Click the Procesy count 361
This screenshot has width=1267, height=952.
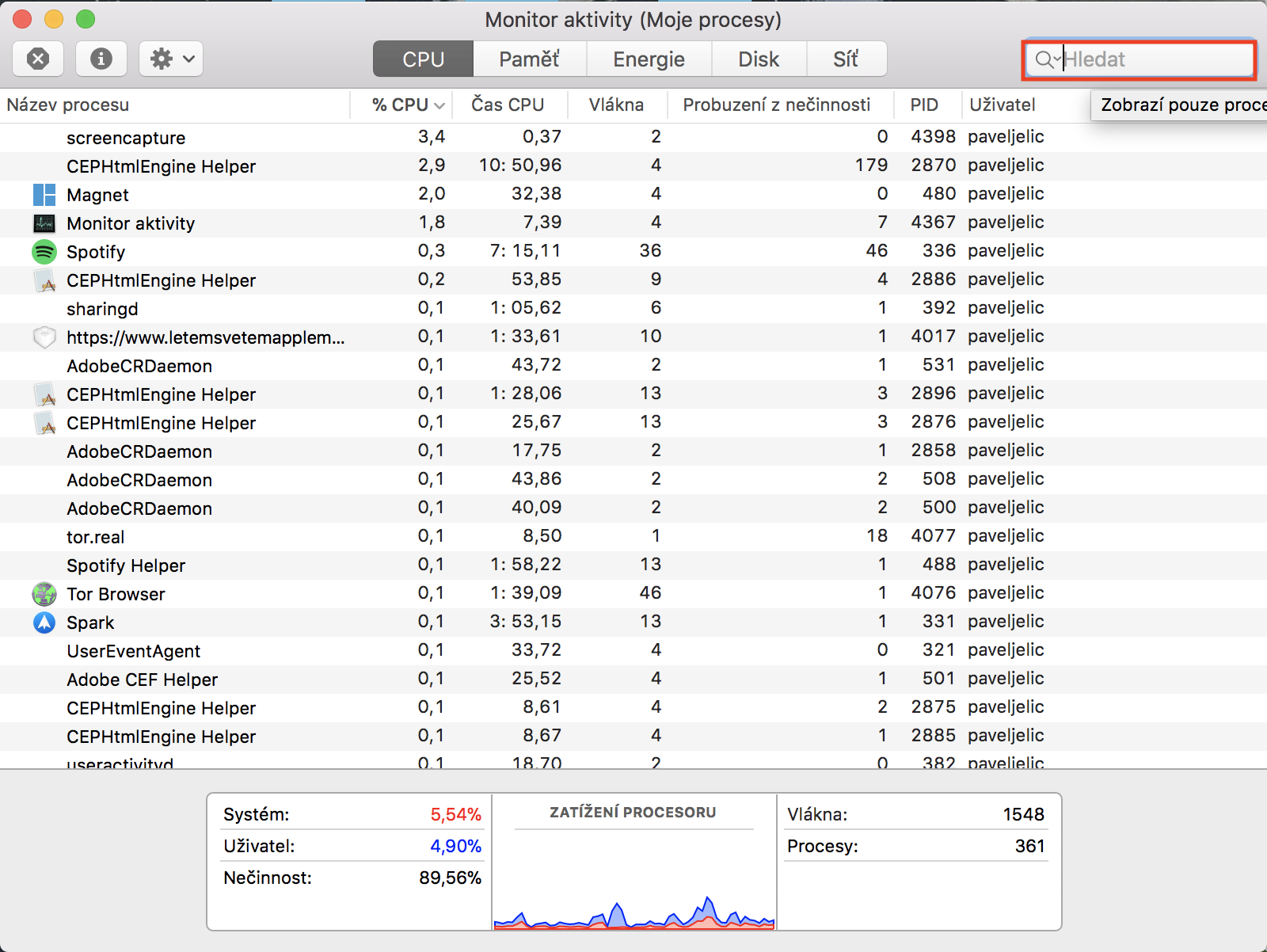1030,846
